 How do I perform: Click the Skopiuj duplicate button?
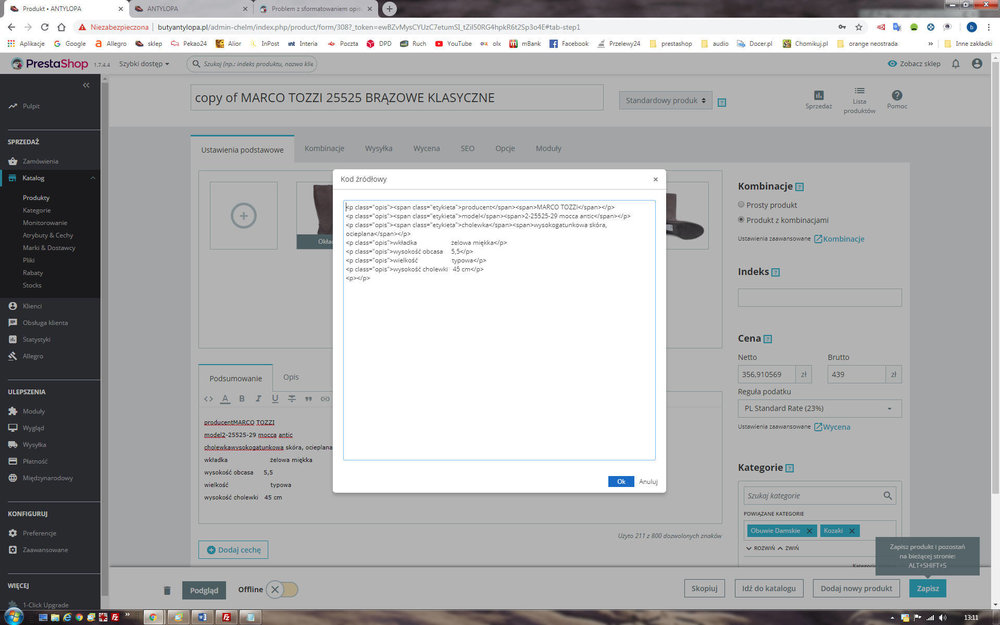click(x=704, y=588)
